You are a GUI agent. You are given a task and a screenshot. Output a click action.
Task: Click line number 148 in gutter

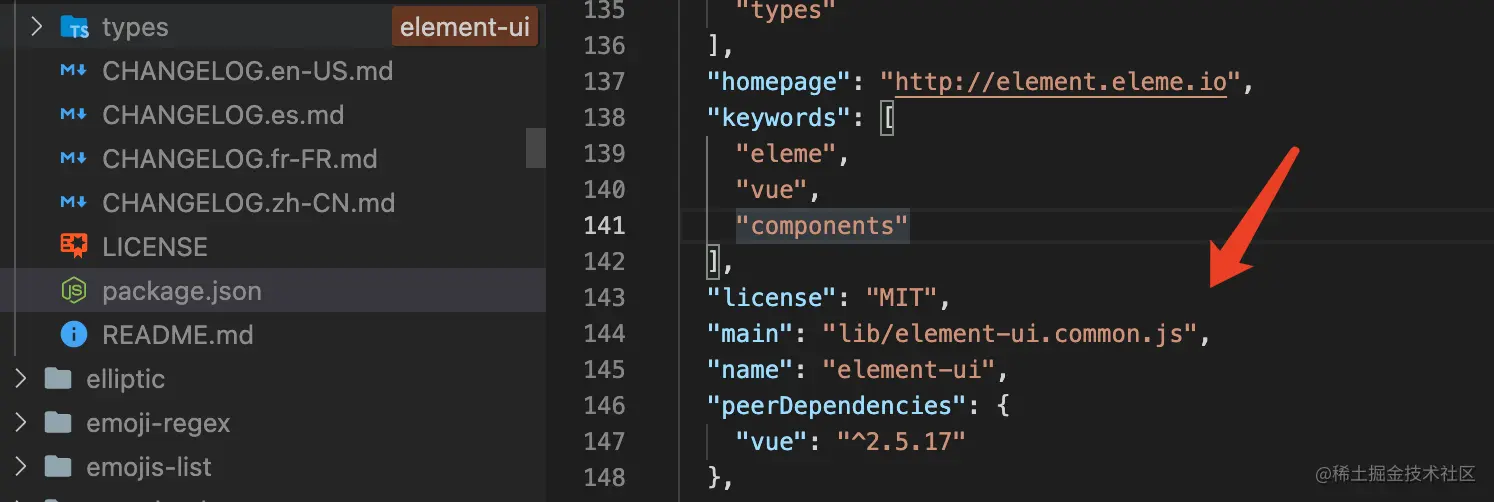point(604,477)
